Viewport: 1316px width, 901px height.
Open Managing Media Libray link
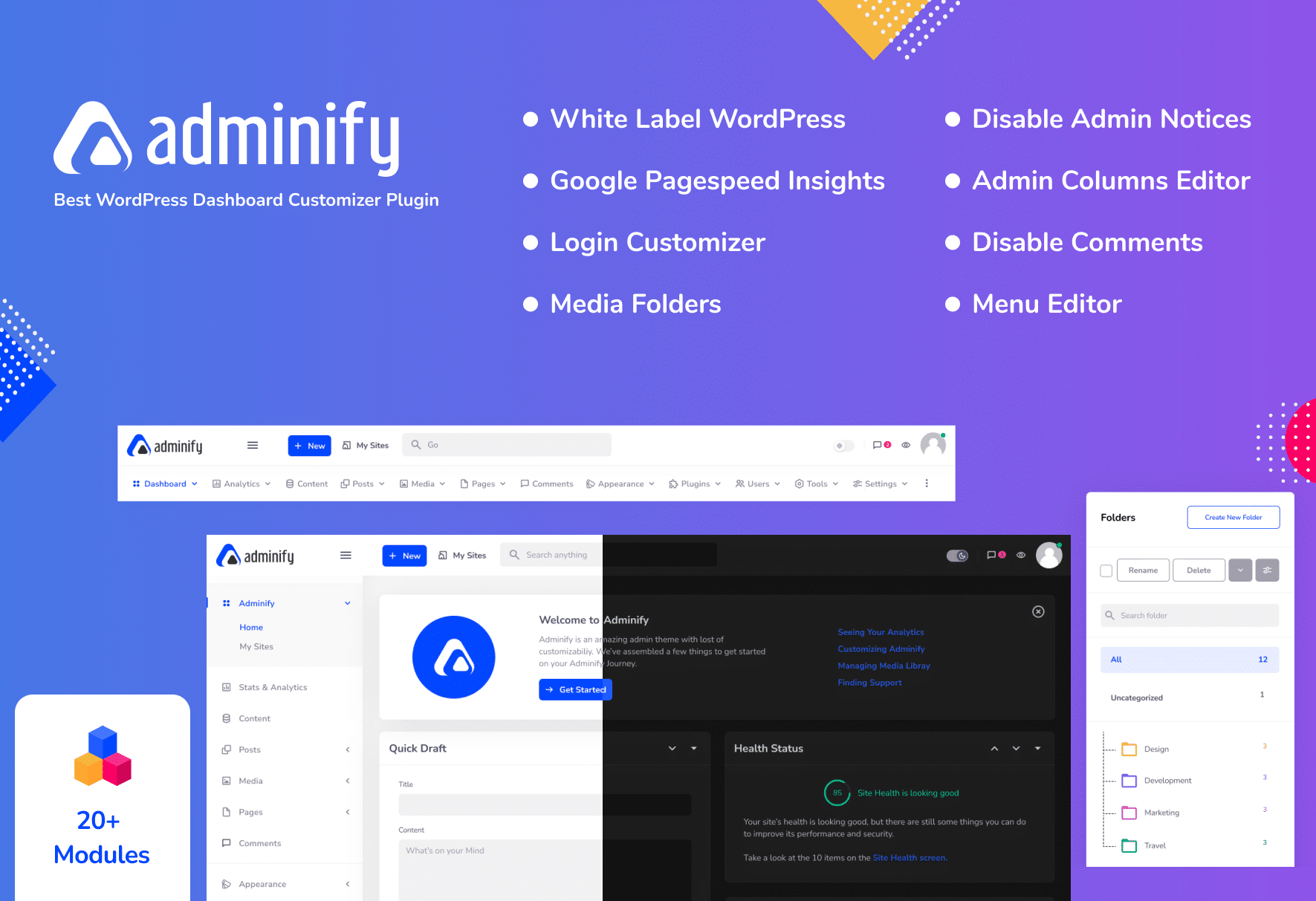[x=884, y=666]
